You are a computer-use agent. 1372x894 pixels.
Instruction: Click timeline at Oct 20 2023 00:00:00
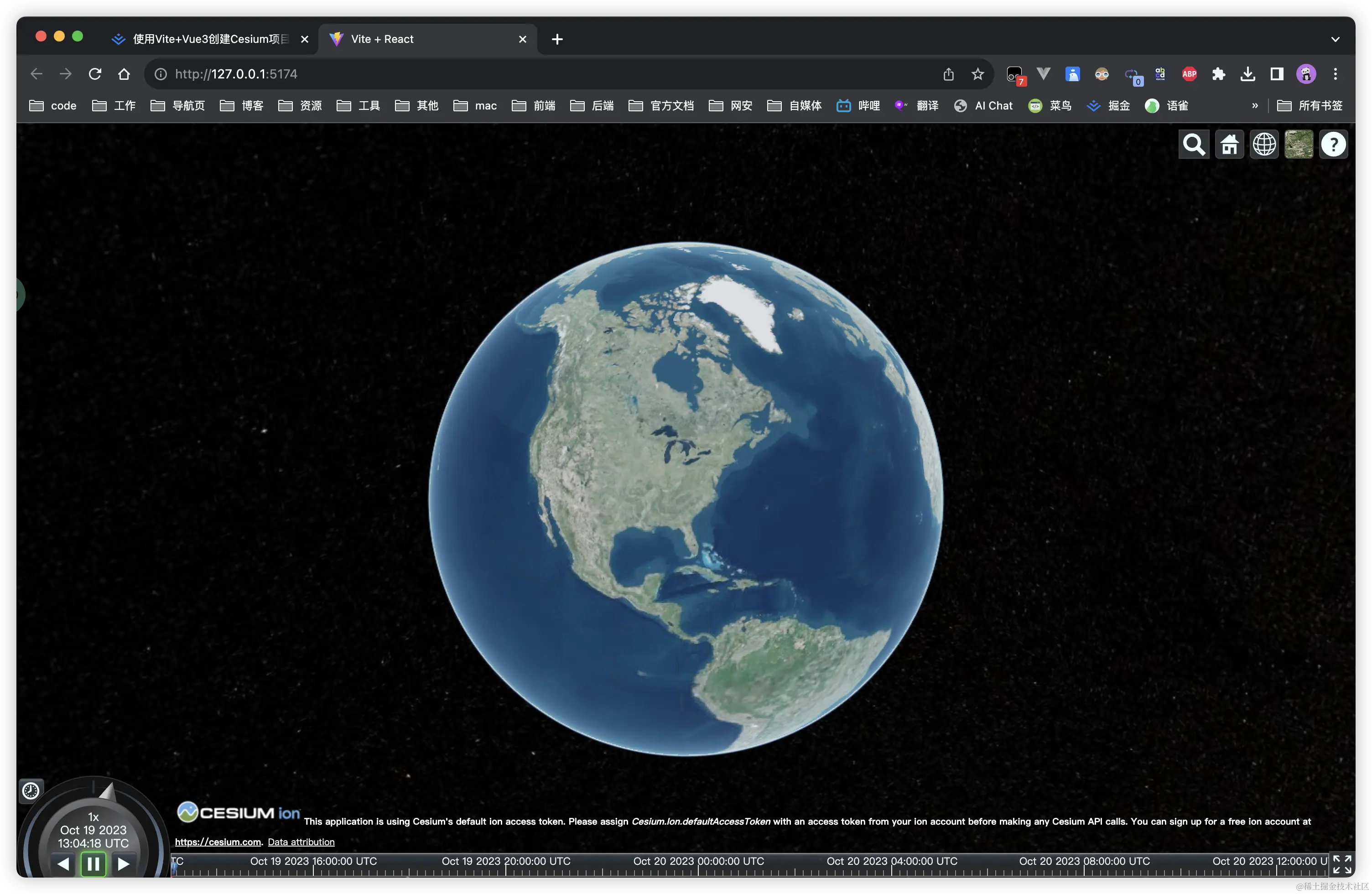pos(698,868)
